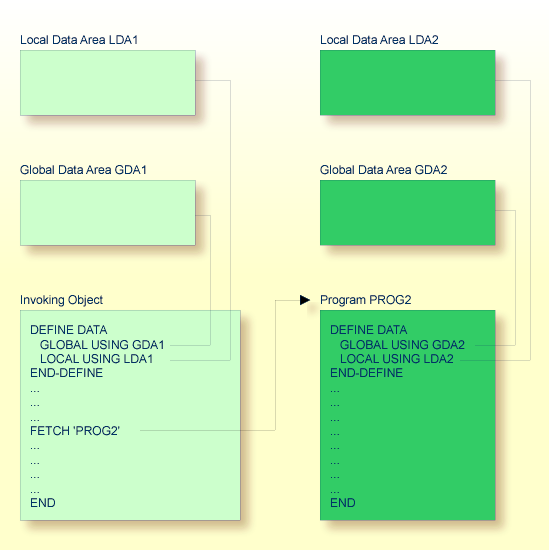Click the 'Invoking Object' heading
The image size is (549, 550).
61,300
